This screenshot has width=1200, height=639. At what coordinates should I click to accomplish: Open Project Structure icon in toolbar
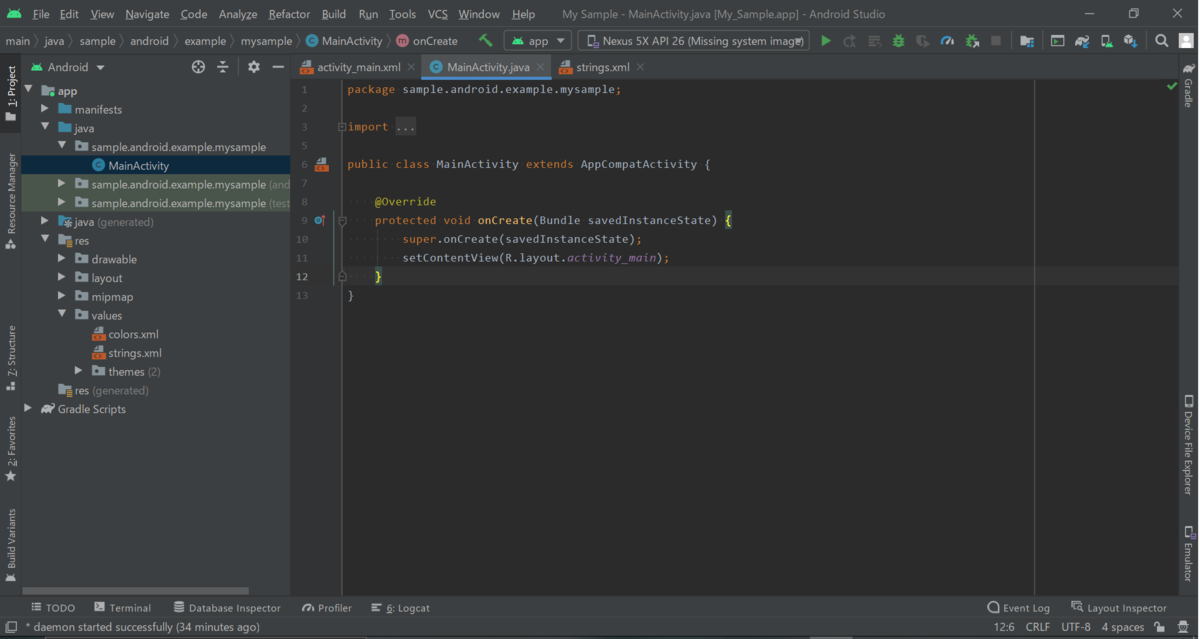coord(1027,41)
